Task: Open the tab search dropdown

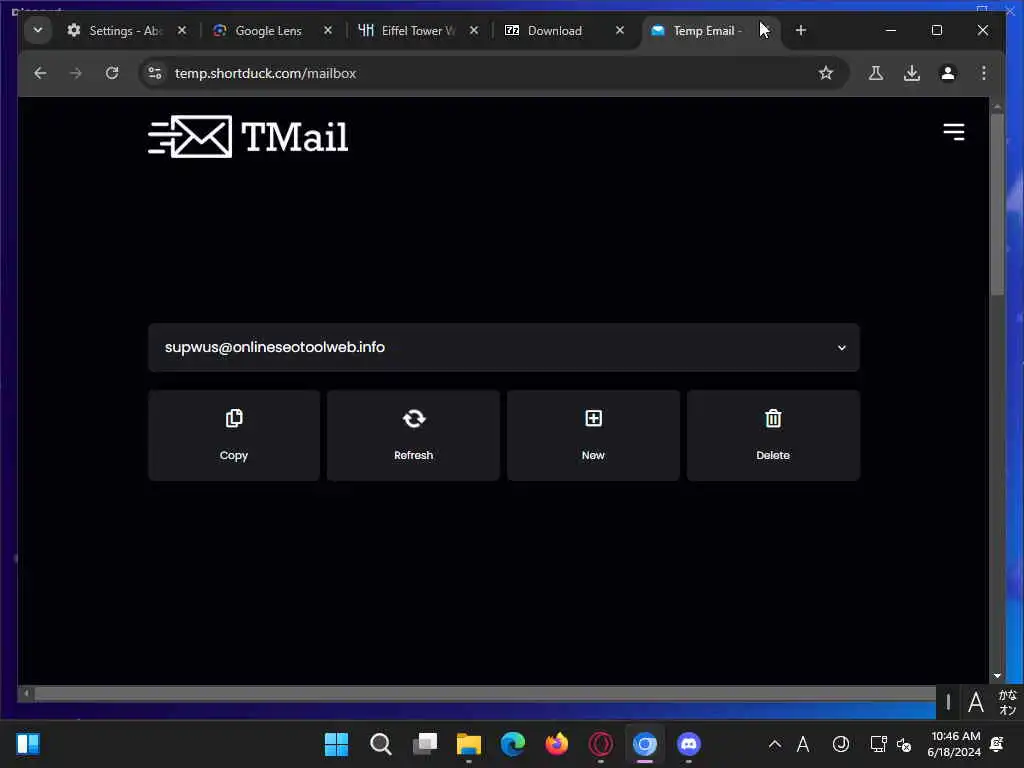Action: coord(38,30)
